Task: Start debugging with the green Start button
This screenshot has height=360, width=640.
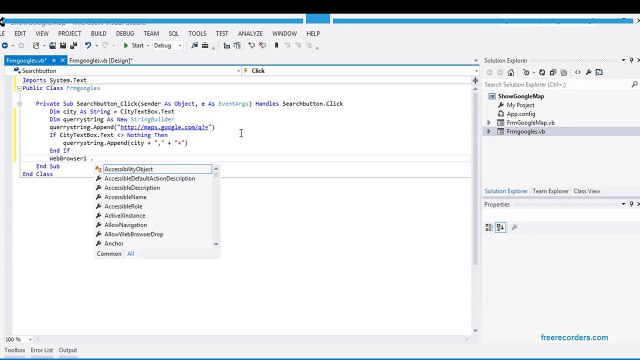Action: (133, 46)
